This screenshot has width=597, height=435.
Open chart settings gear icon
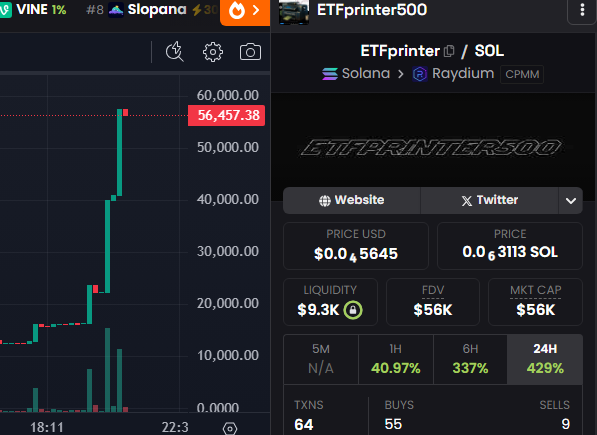pos(212,52)
